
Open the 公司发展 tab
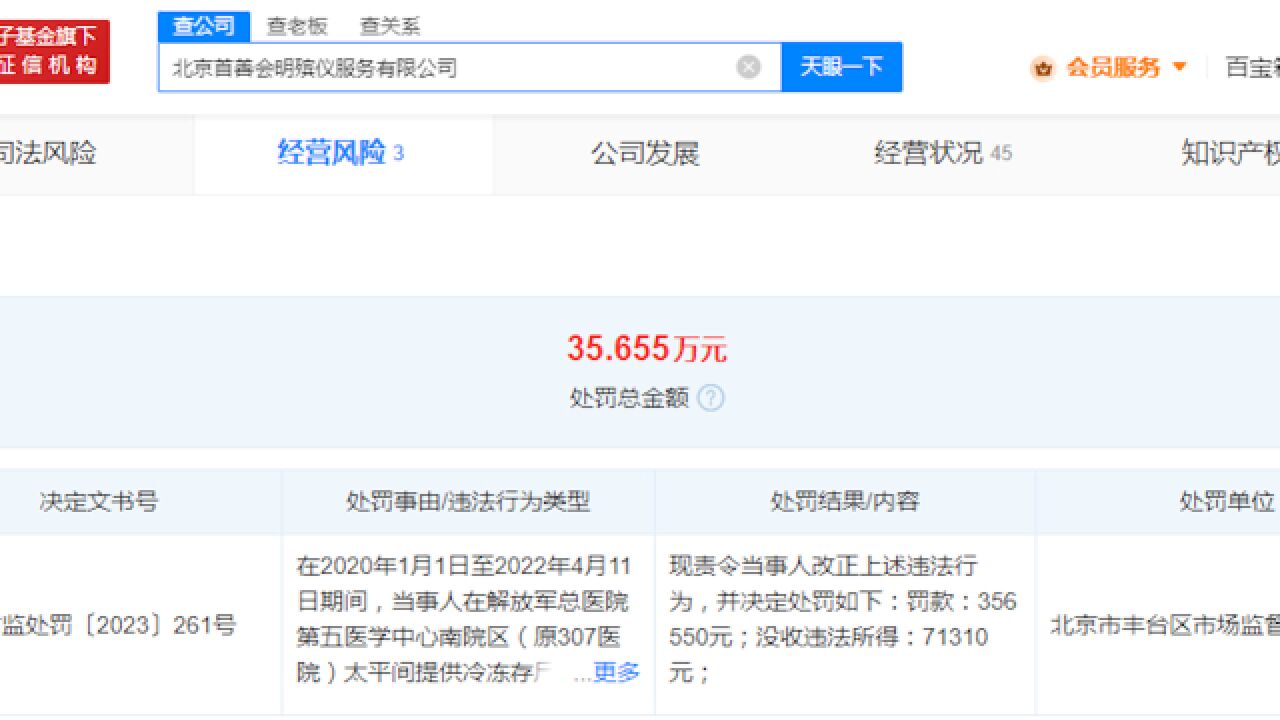pyautogui.click(x=645, y=154)
